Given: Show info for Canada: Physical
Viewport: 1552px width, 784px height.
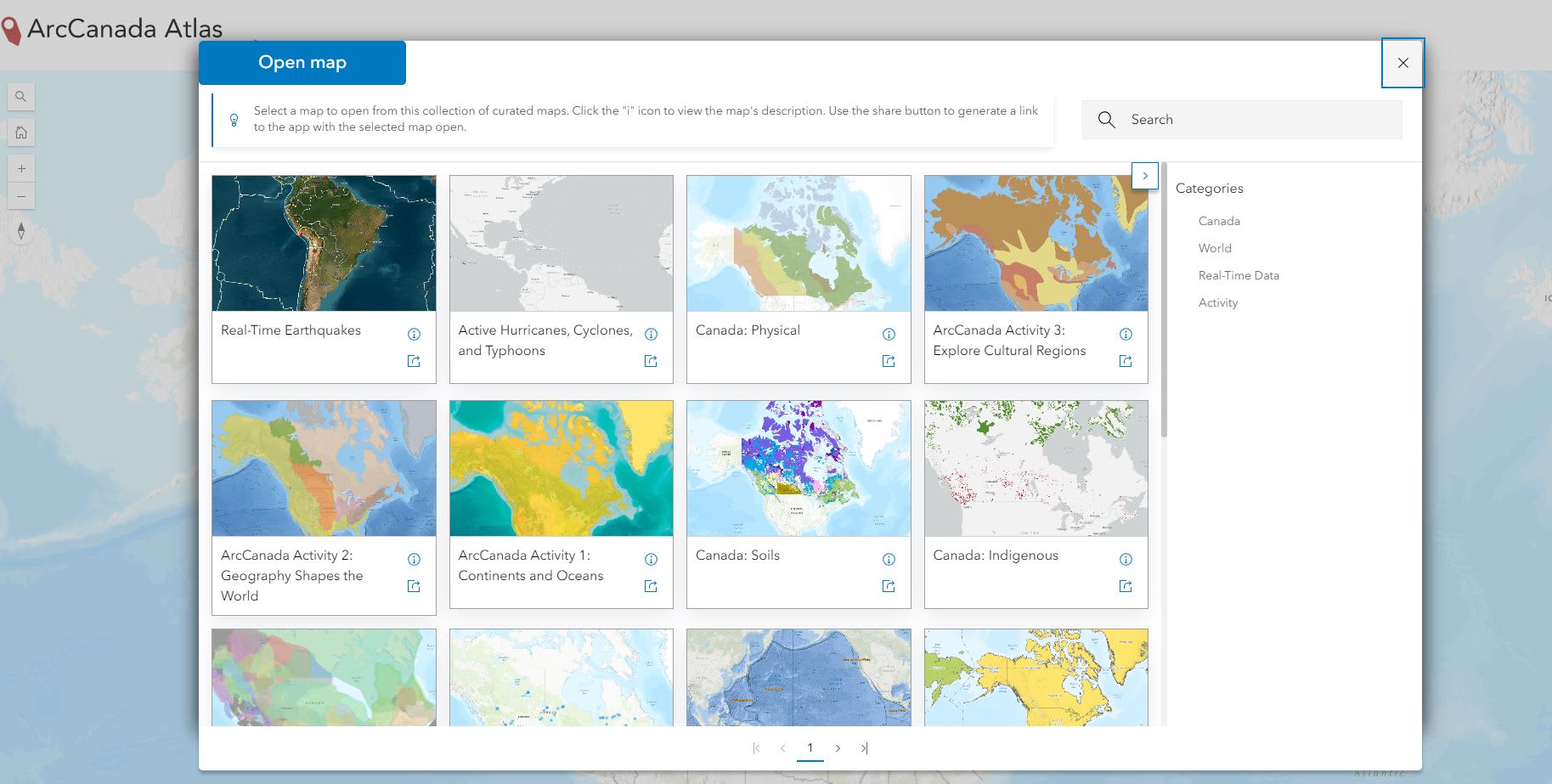Looking at the screenshot, I should tap(889, 334).
